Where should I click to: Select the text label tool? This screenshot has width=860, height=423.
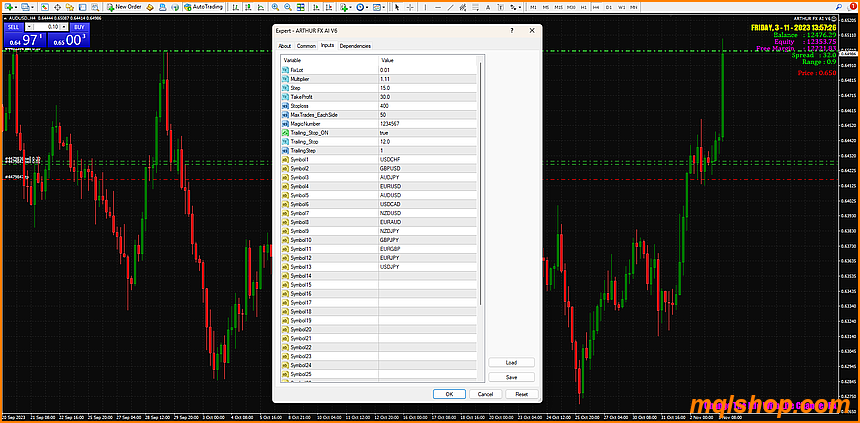coord(500,7)
